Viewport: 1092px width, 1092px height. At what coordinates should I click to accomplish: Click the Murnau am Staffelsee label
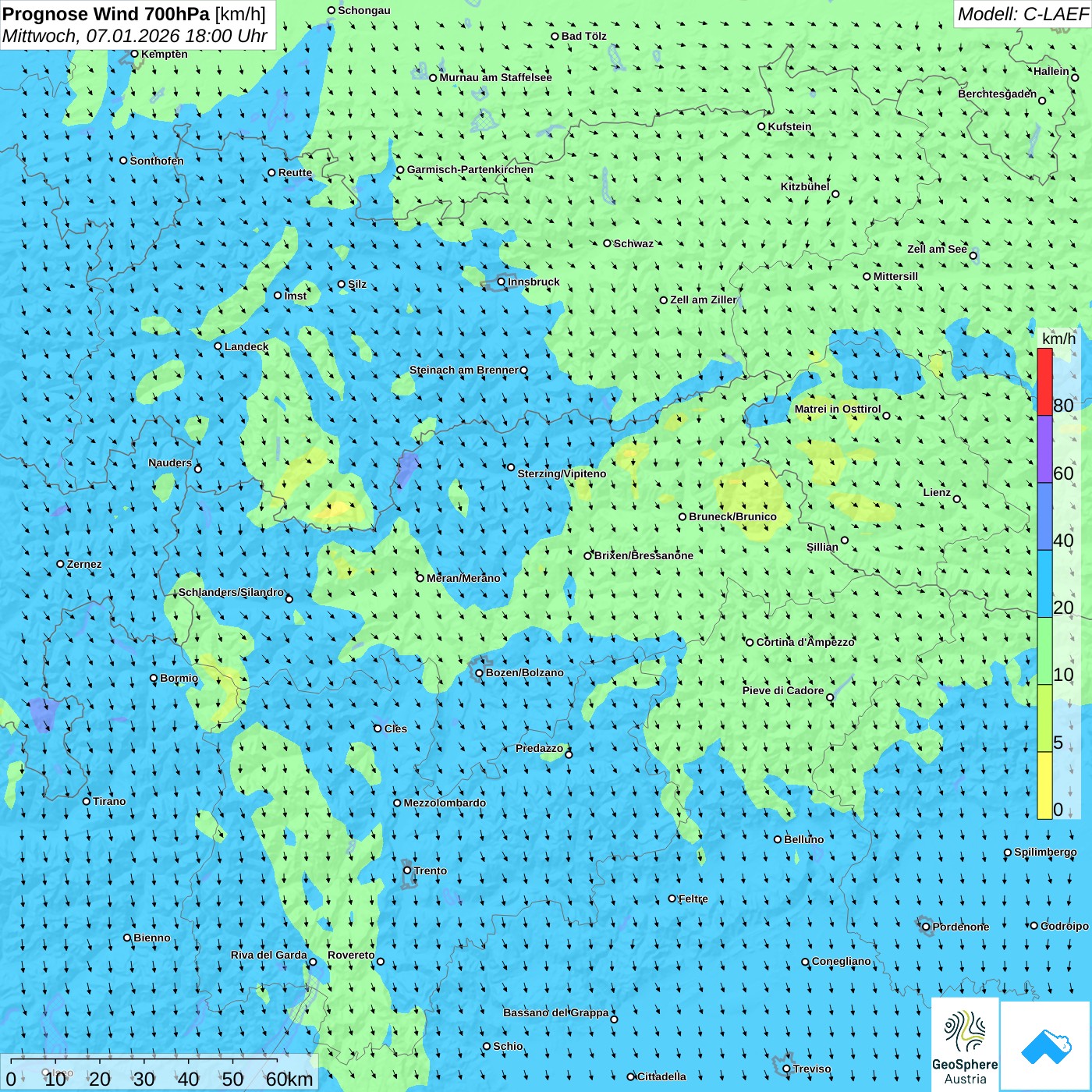[x=496, y=77]
